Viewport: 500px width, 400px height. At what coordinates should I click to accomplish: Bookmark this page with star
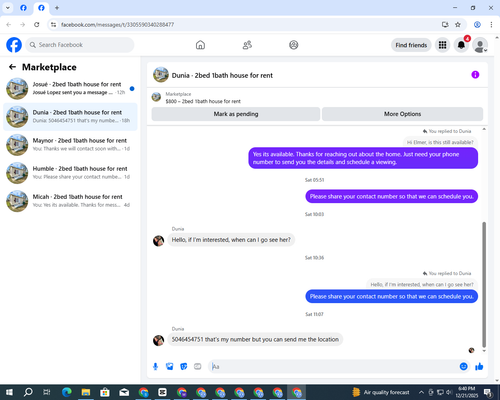coord(458,25)
